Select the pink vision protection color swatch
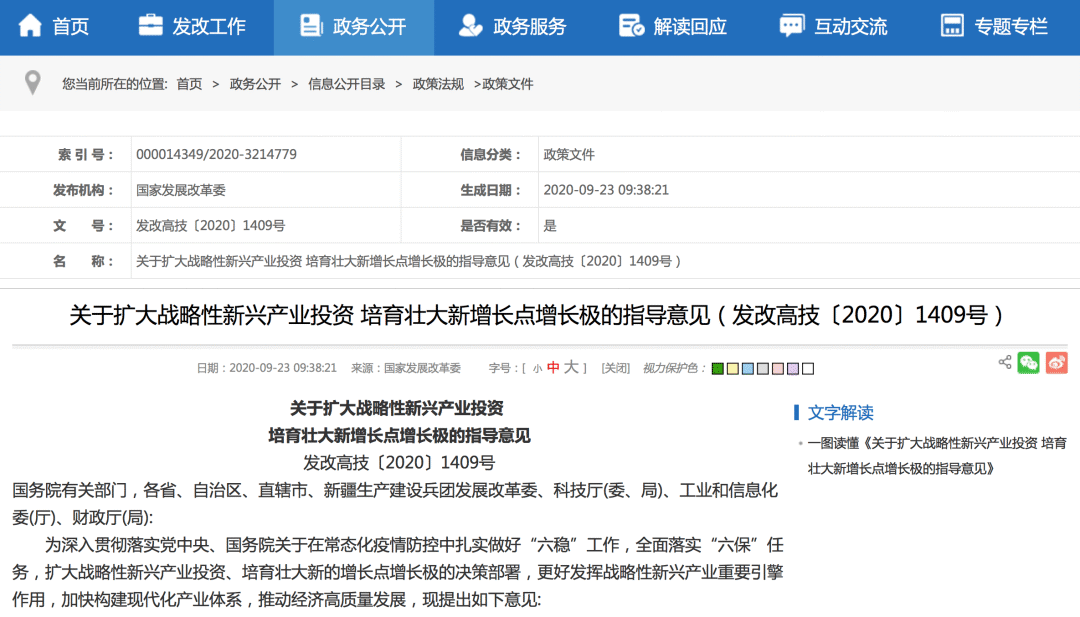 (779, 368)
